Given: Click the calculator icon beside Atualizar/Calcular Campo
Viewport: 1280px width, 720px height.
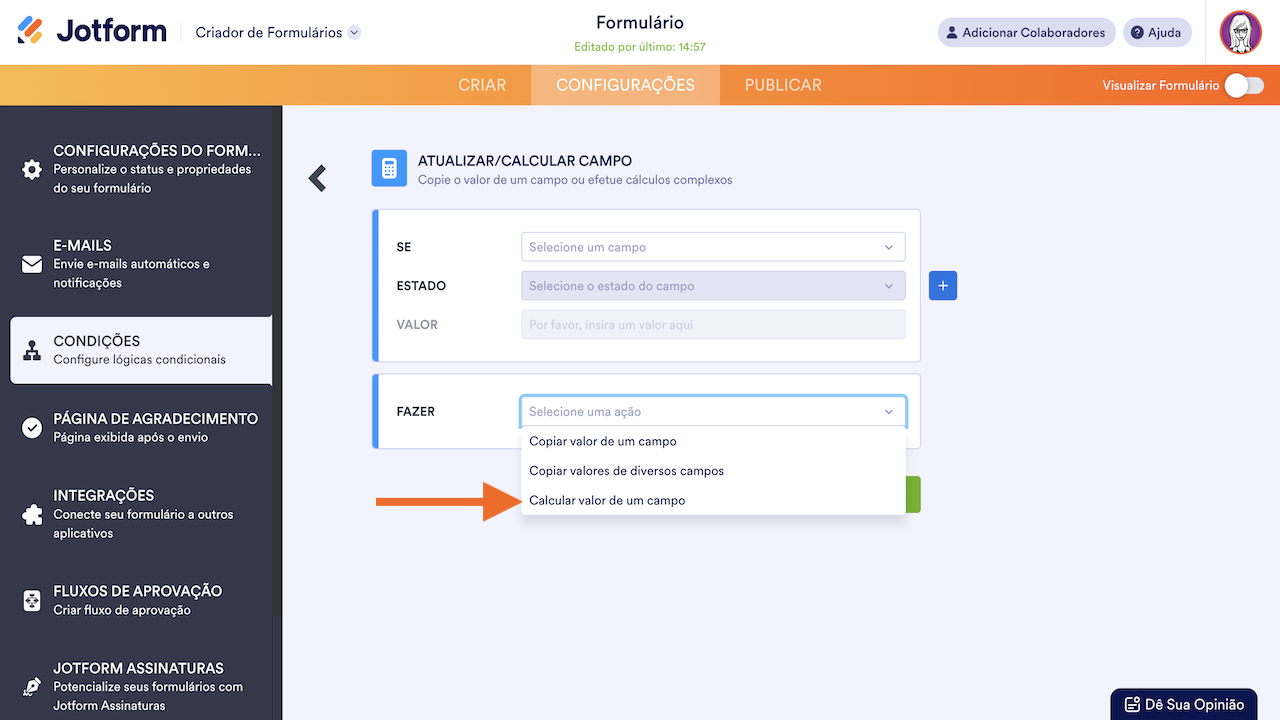Looking at the screenshot, I should [389, 168].
